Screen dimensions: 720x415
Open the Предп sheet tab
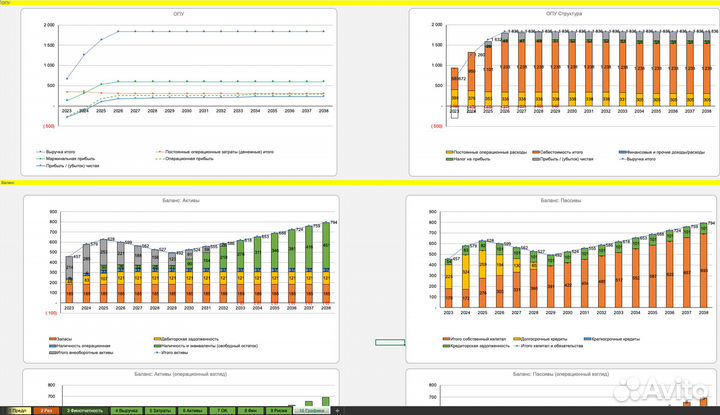[17, 411]
